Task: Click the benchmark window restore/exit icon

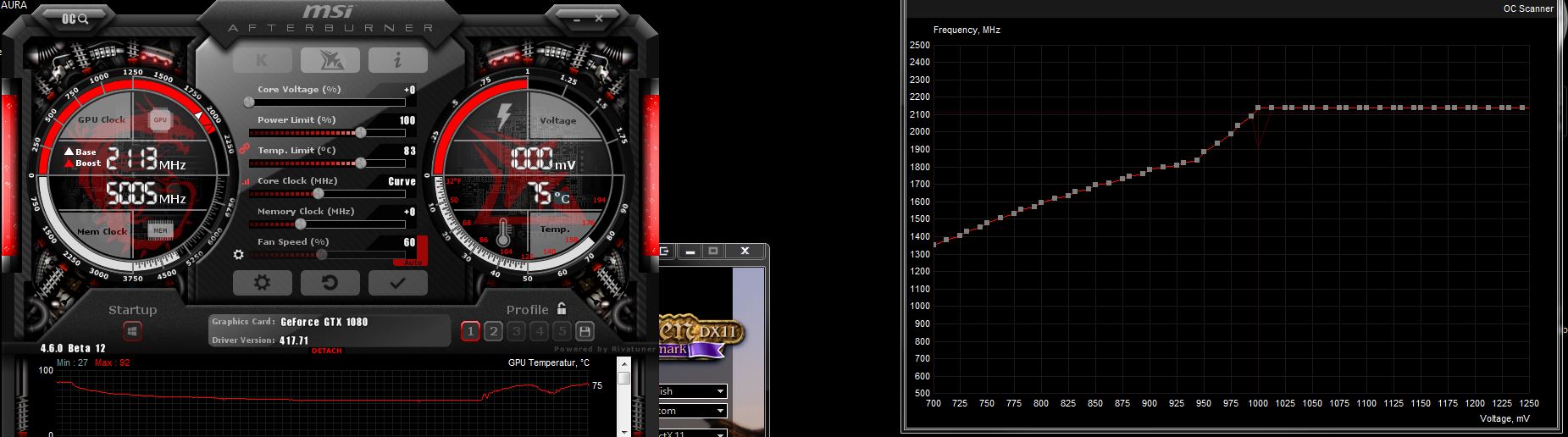Action: [665, 251]
